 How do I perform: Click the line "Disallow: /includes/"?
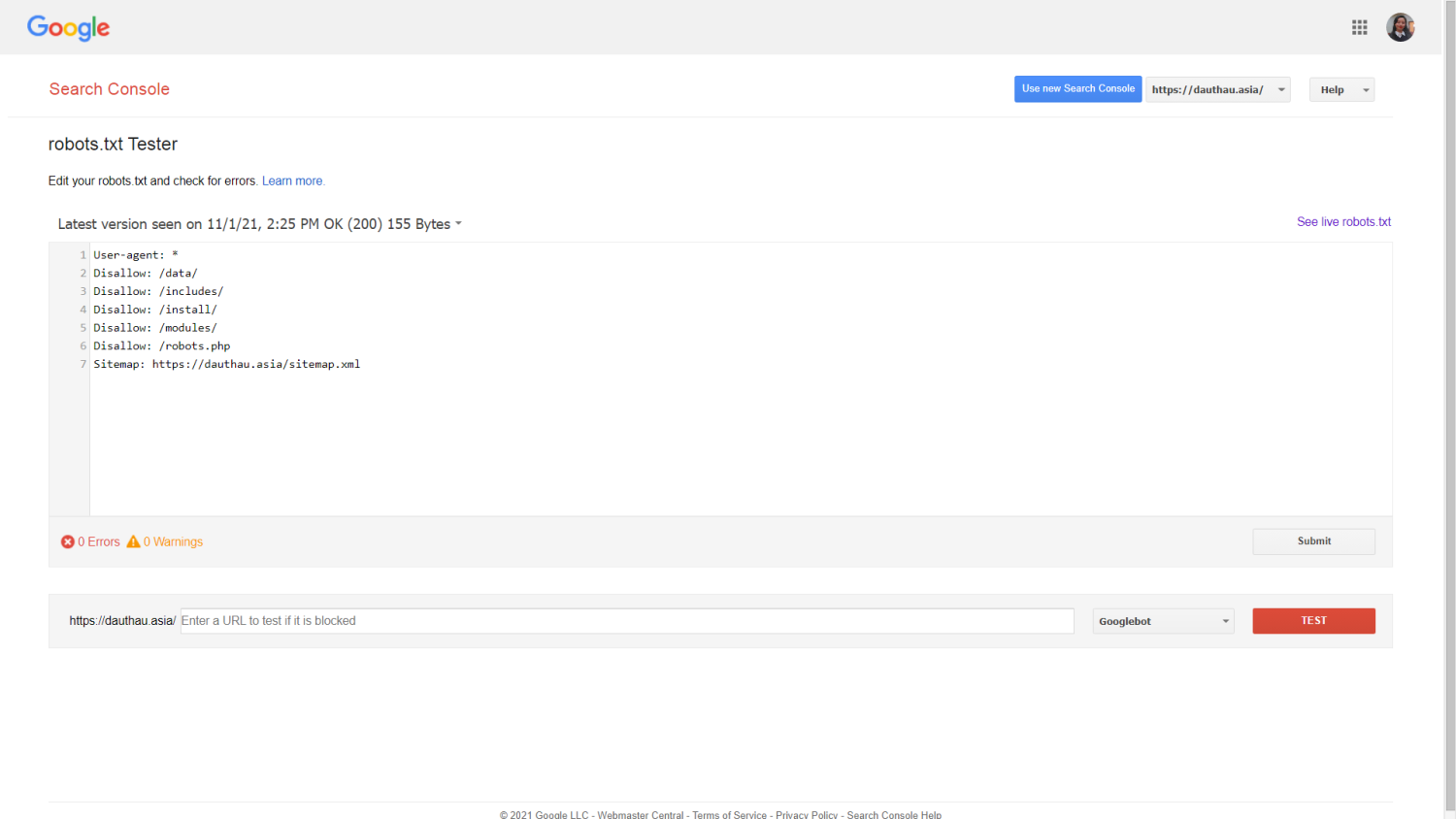tap(158, 291)
